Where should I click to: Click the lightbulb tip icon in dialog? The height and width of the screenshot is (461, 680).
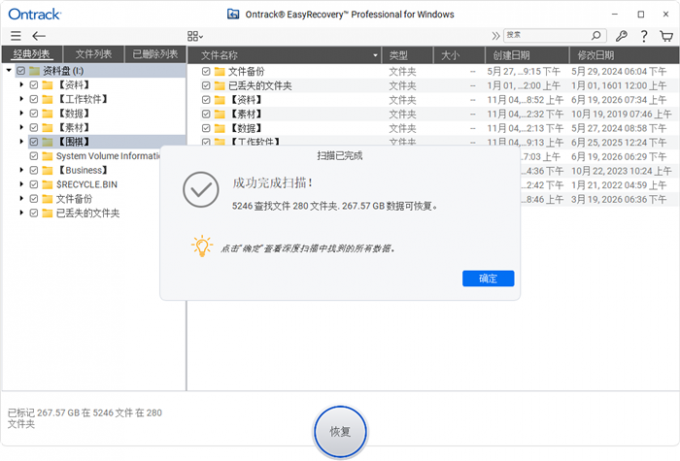[202, 246]
